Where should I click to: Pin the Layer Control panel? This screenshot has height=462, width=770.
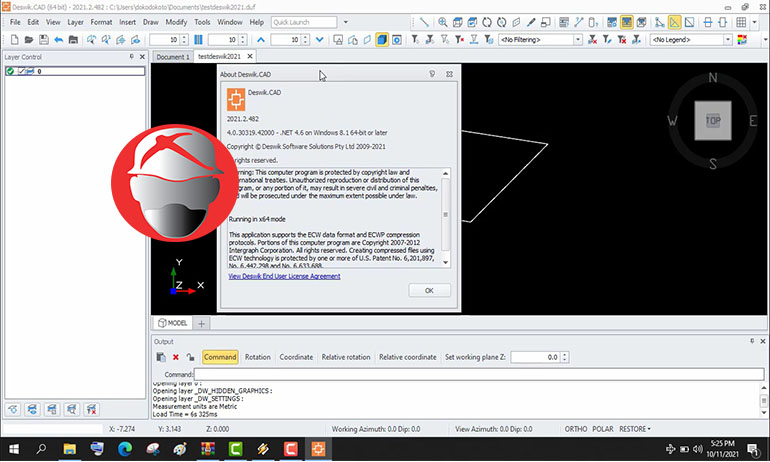[x=132, y=57]
